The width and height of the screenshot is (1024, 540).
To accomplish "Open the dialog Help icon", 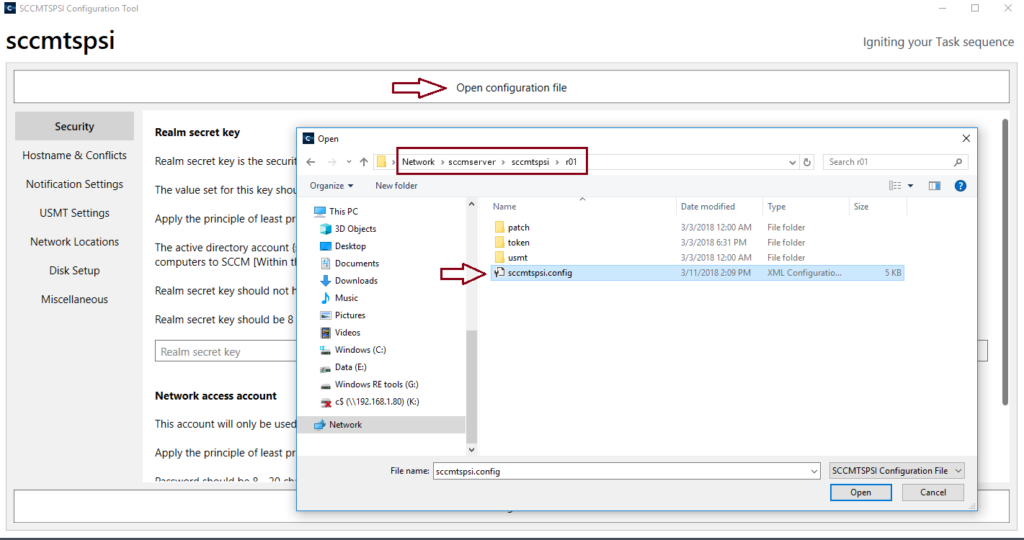I will click(960, 186).
